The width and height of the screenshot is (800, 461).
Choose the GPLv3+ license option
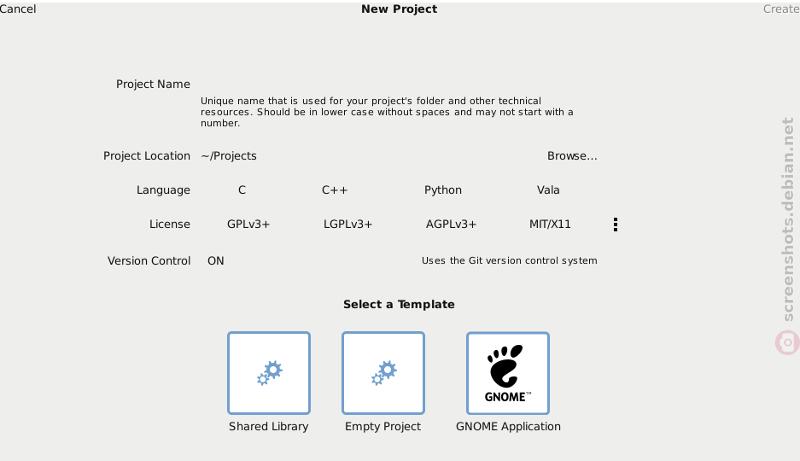[248, 224]
